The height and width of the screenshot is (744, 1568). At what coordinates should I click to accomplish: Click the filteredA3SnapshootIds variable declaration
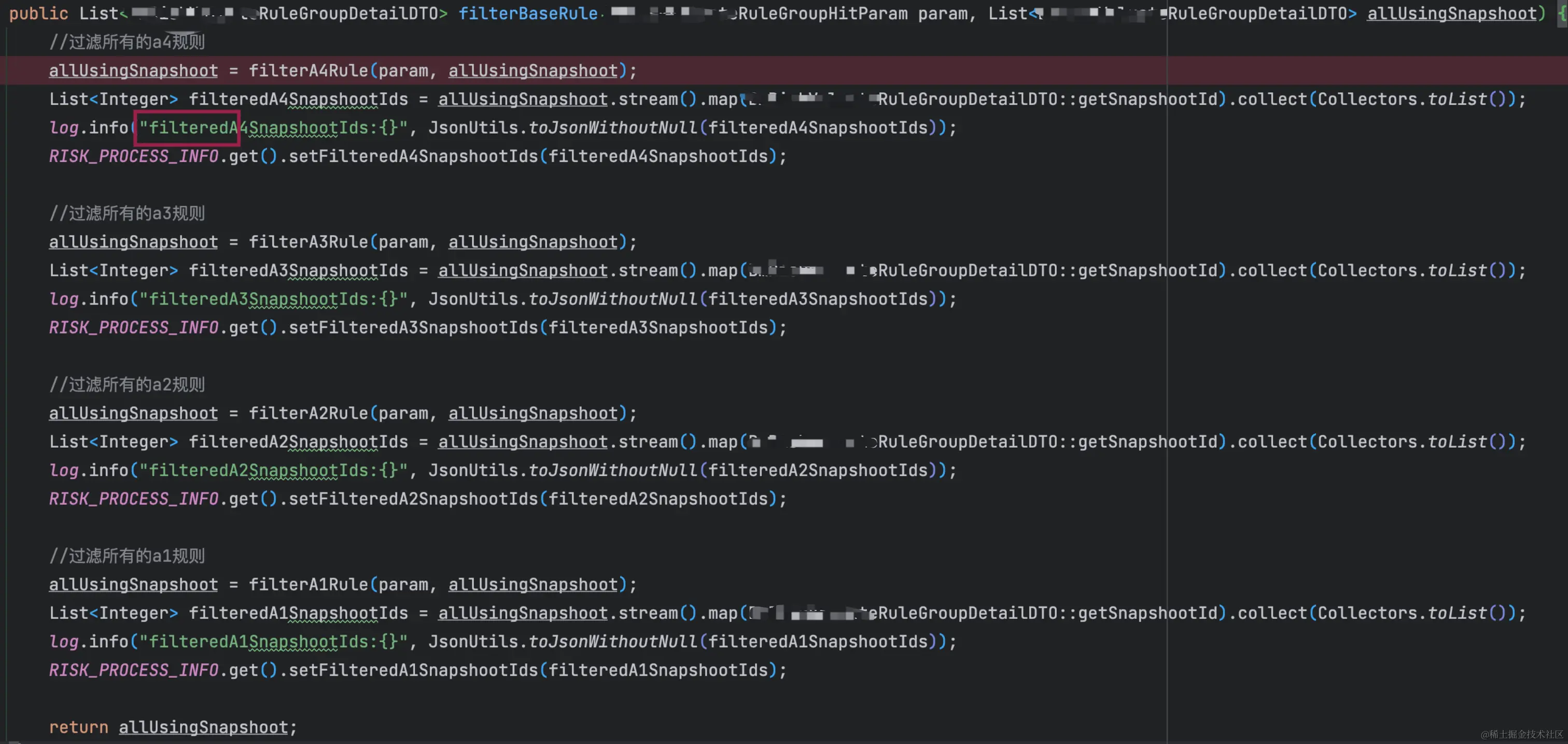[x=298, y=270]
